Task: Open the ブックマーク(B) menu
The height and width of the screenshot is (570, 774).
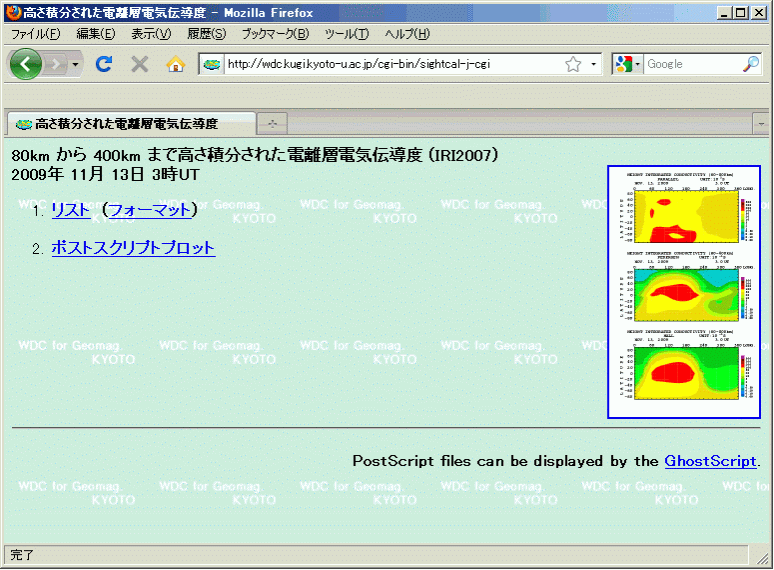Action: [275, 34]
